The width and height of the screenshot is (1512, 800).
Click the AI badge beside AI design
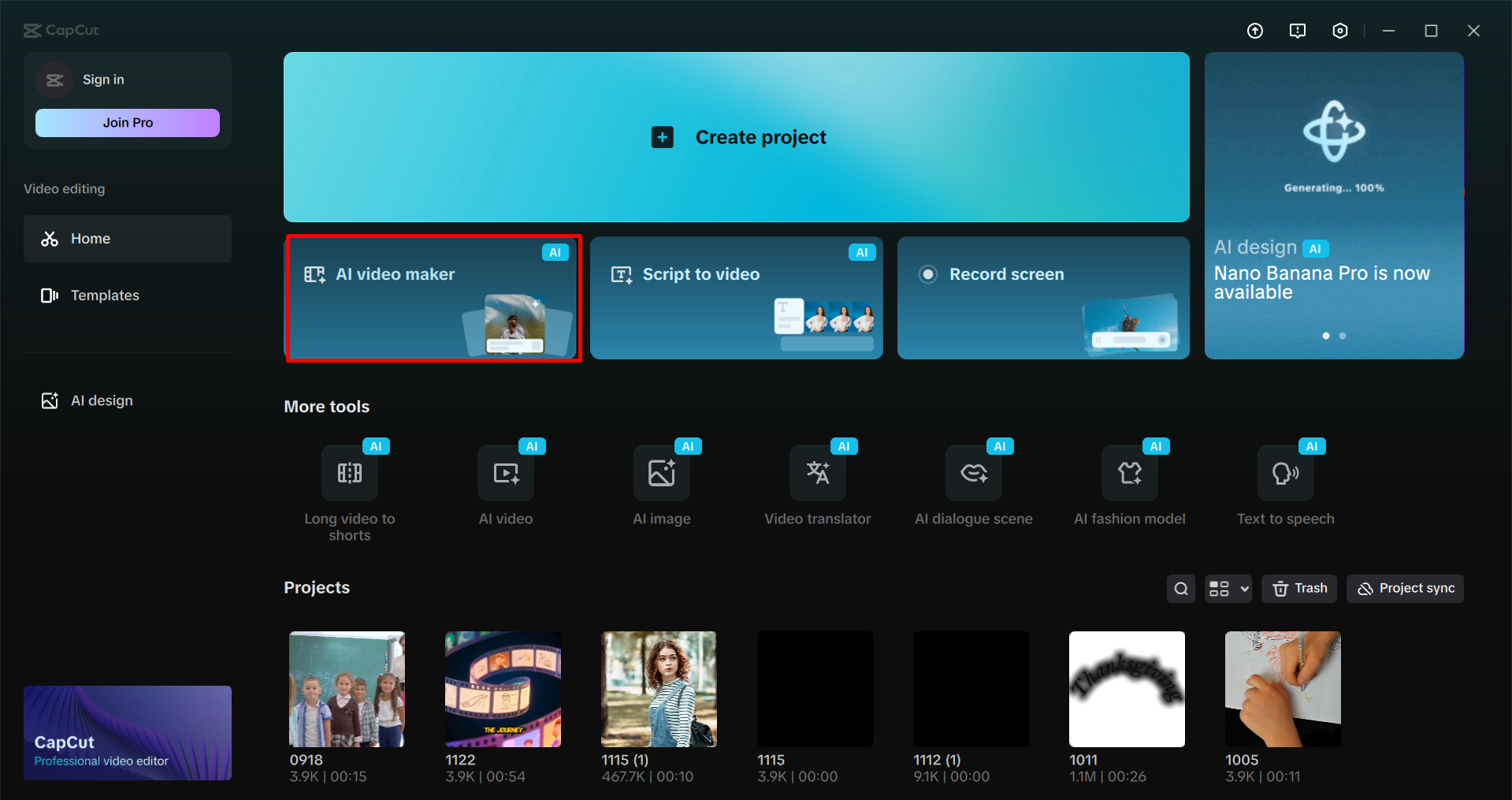coord(1315,249)
